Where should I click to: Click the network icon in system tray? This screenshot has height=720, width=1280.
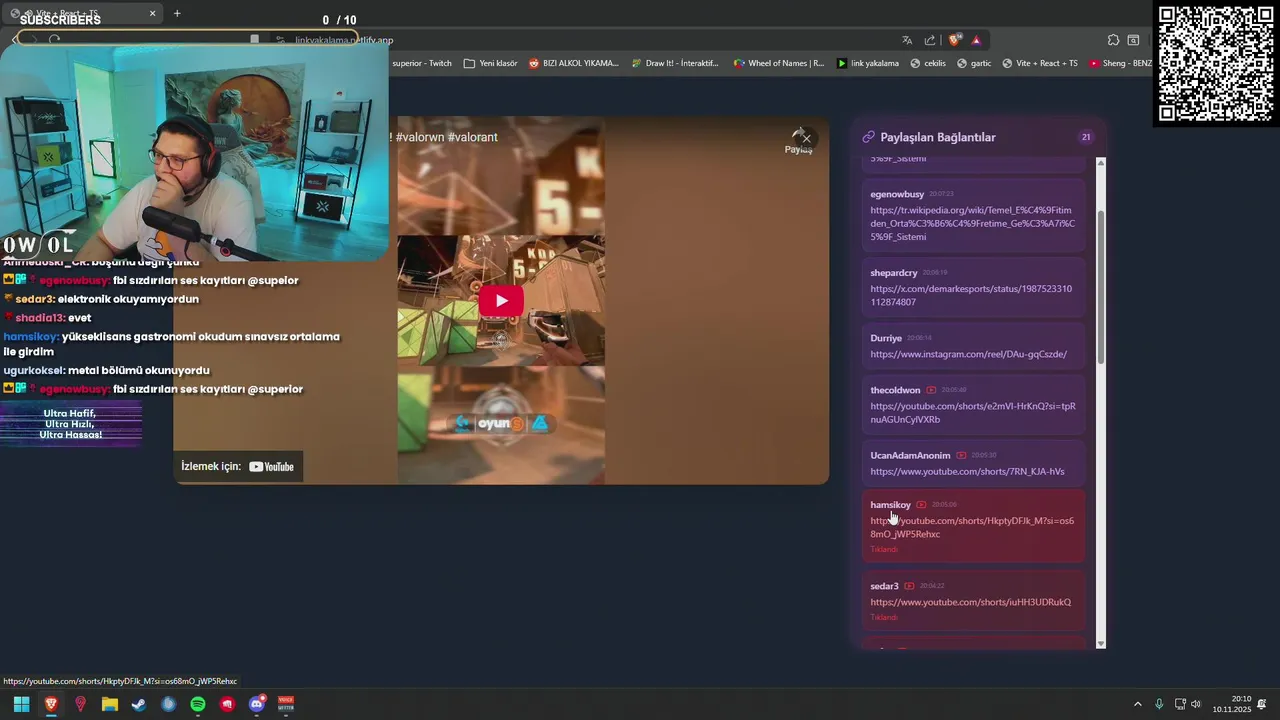tap(1180, 704)
